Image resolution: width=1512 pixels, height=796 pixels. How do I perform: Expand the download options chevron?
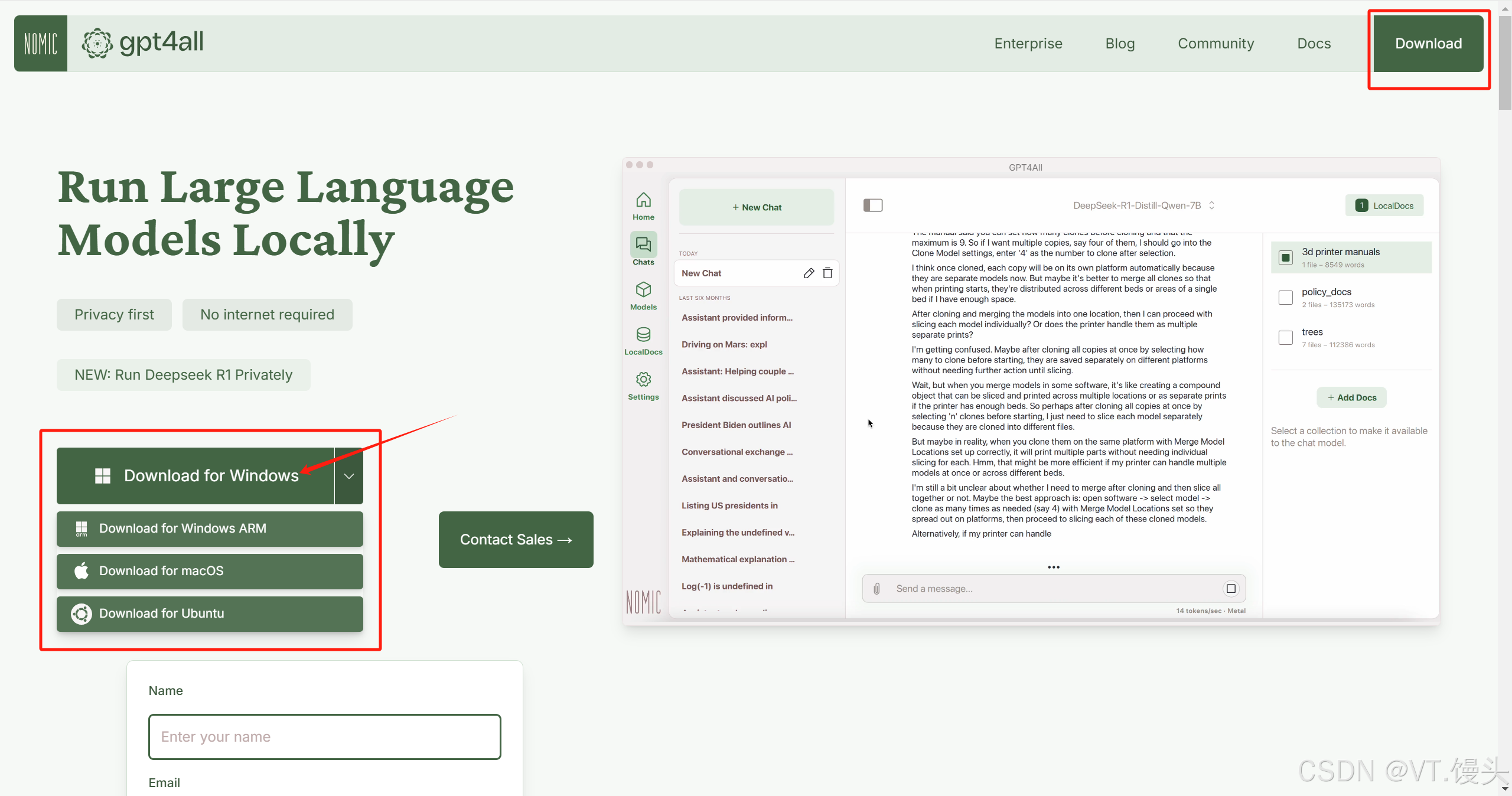(x=349, y=476)
